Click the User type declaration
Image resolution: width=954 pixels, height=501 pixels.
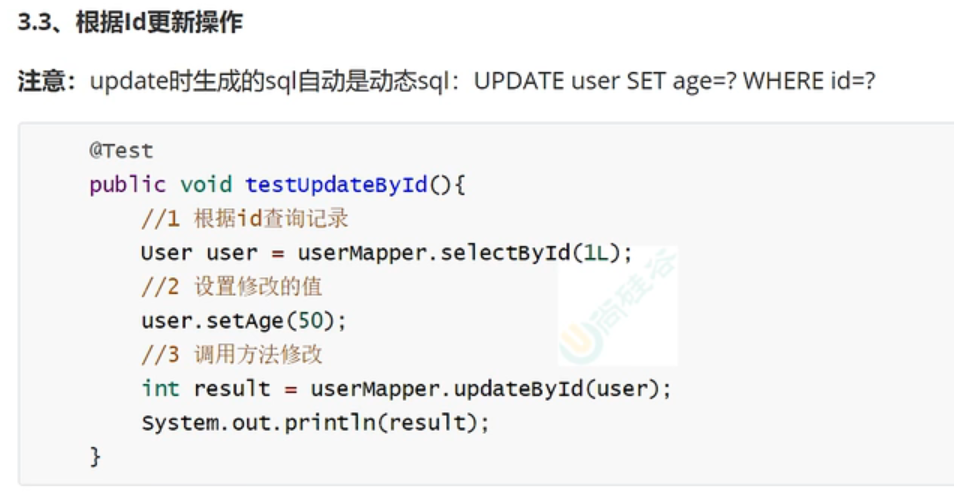(166, 253)
